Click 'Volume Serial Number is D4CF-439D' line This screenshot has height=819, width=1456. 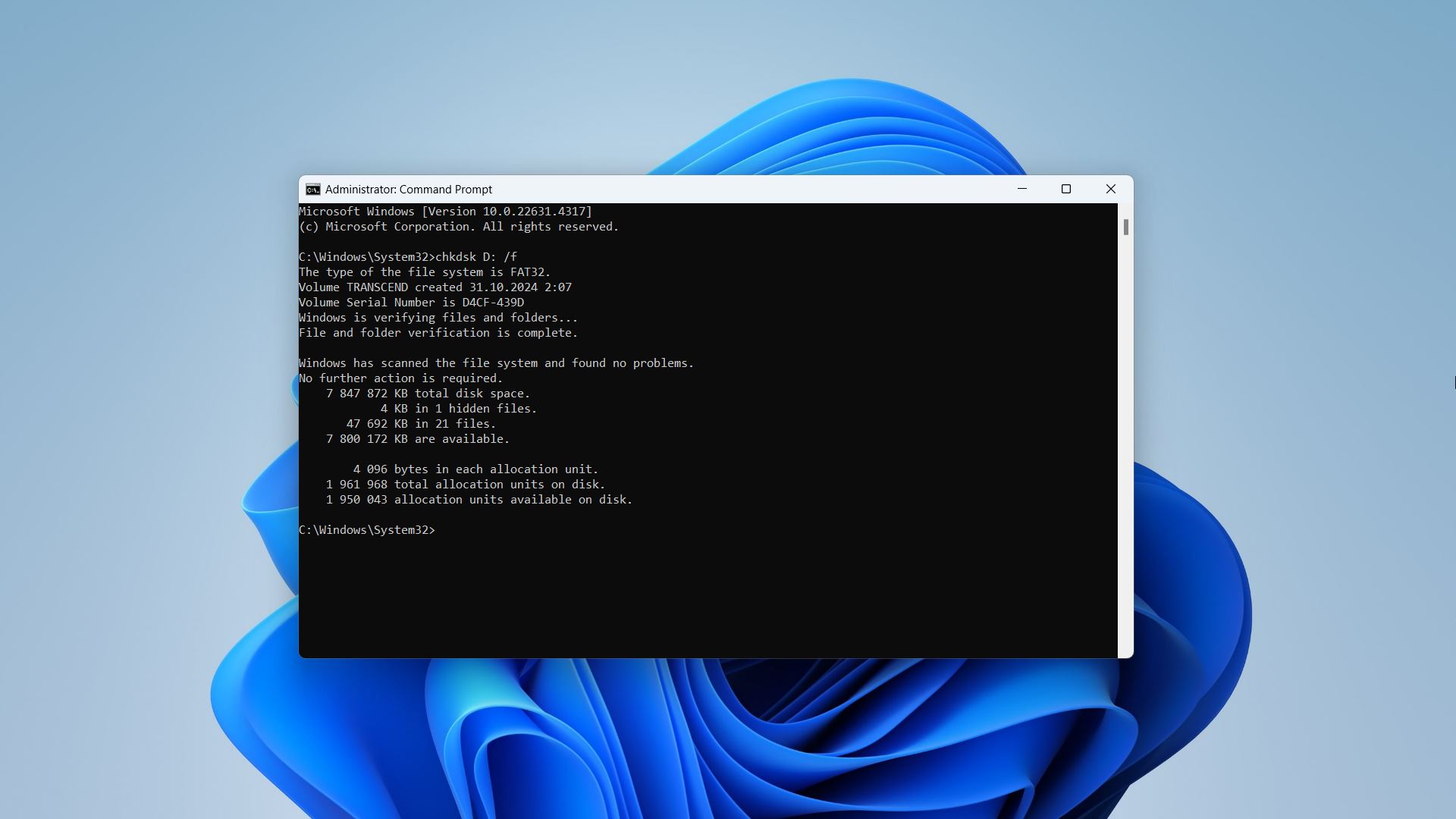pyautogui.click(x=412, y=303)
